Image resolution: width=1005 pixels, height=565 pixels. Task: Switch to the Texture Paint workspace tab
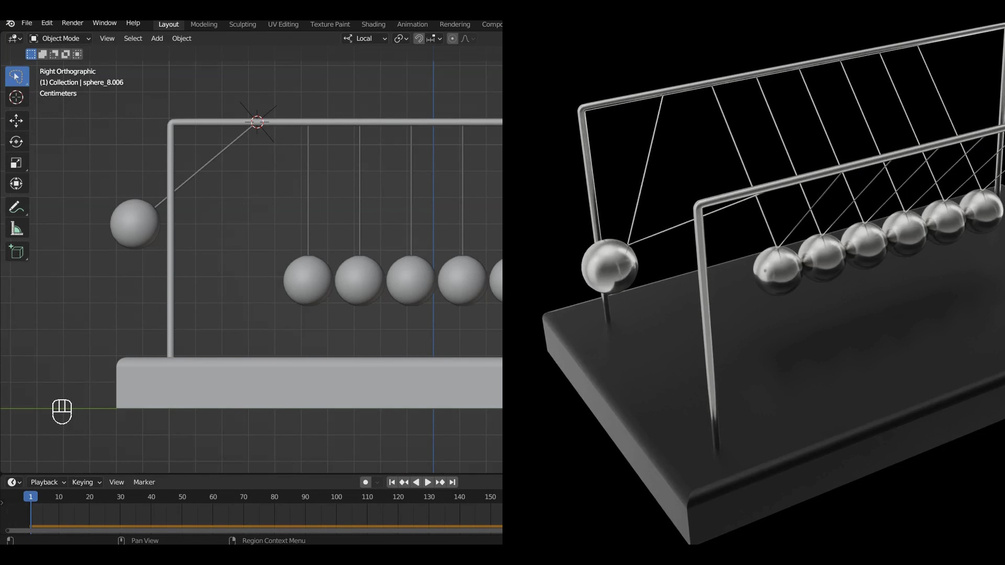point(330,24)
